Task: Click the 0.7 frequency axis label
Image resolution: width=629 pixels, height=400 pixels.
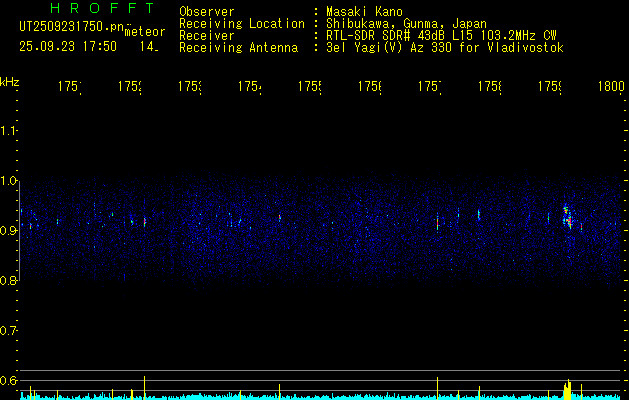Action: [x=8, y=331]
